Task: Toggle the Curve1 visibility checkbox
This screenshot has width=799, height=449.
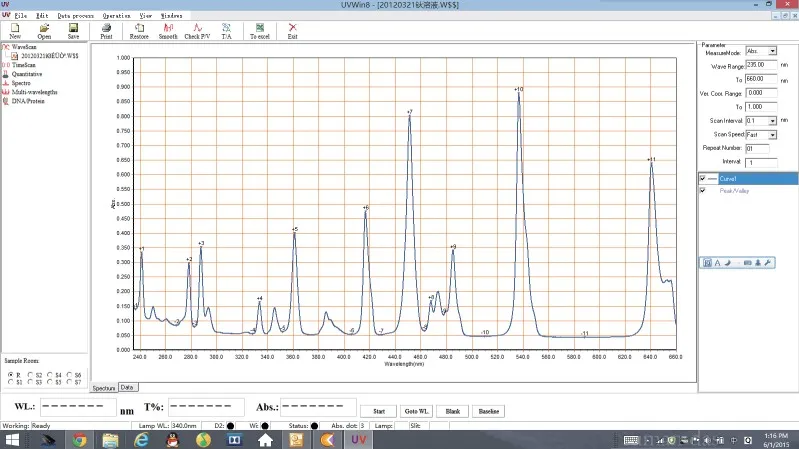Action: click(x=703, y=178)
